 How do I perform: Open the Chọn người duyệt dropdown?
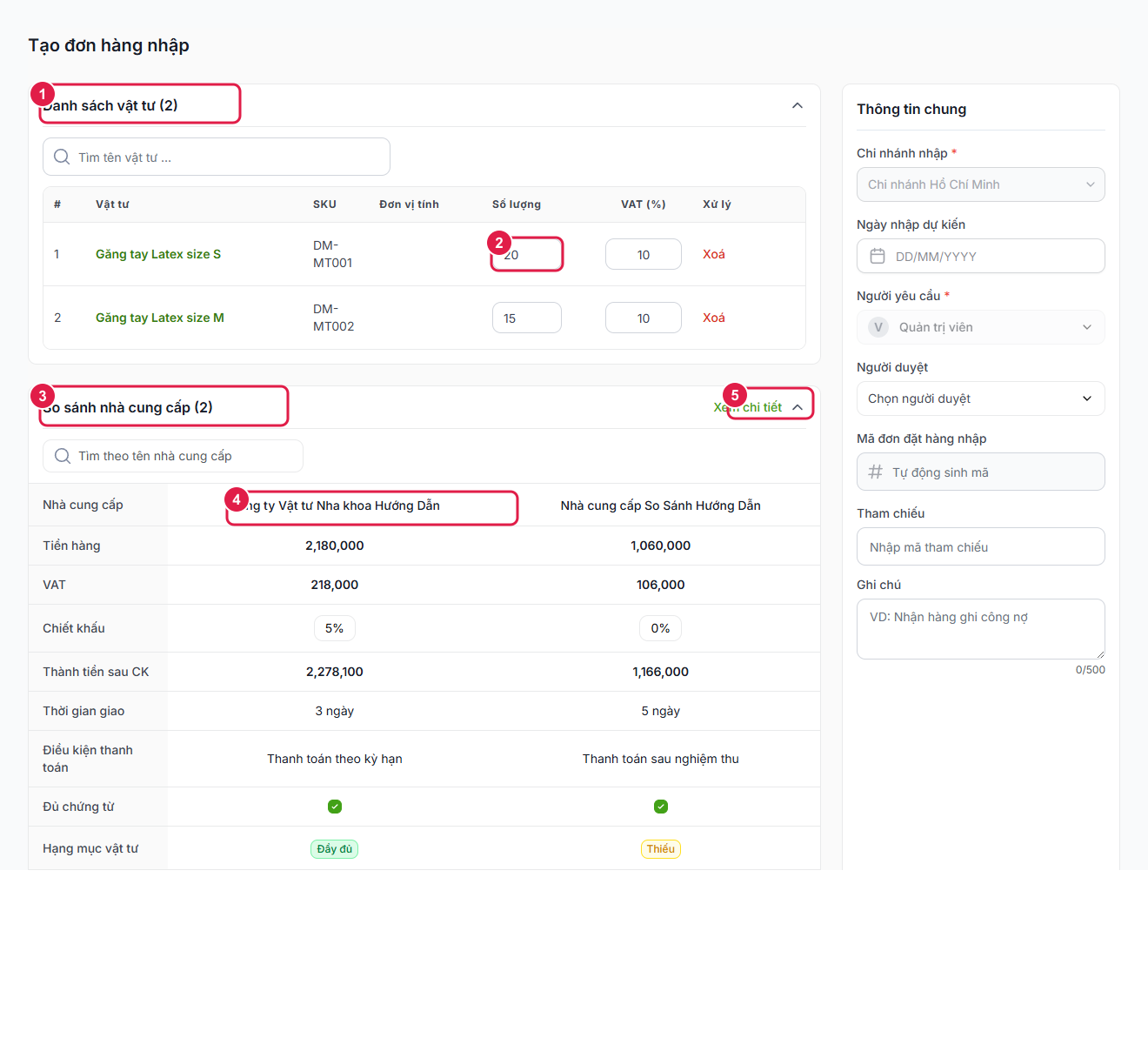pos(981,398)
